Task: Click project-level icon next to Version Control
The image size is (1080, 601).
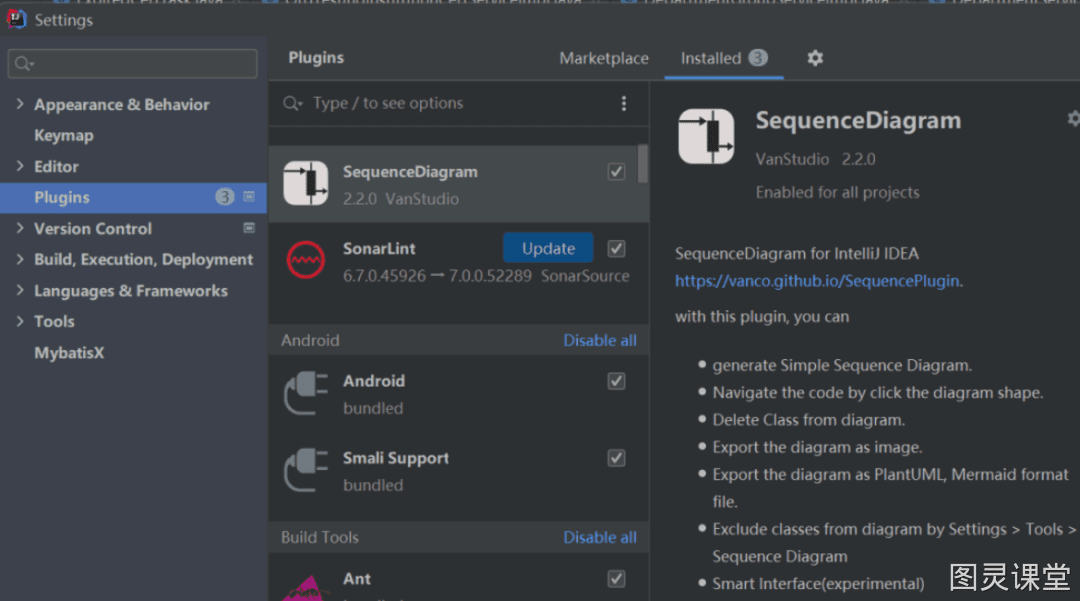Action: 249,228
